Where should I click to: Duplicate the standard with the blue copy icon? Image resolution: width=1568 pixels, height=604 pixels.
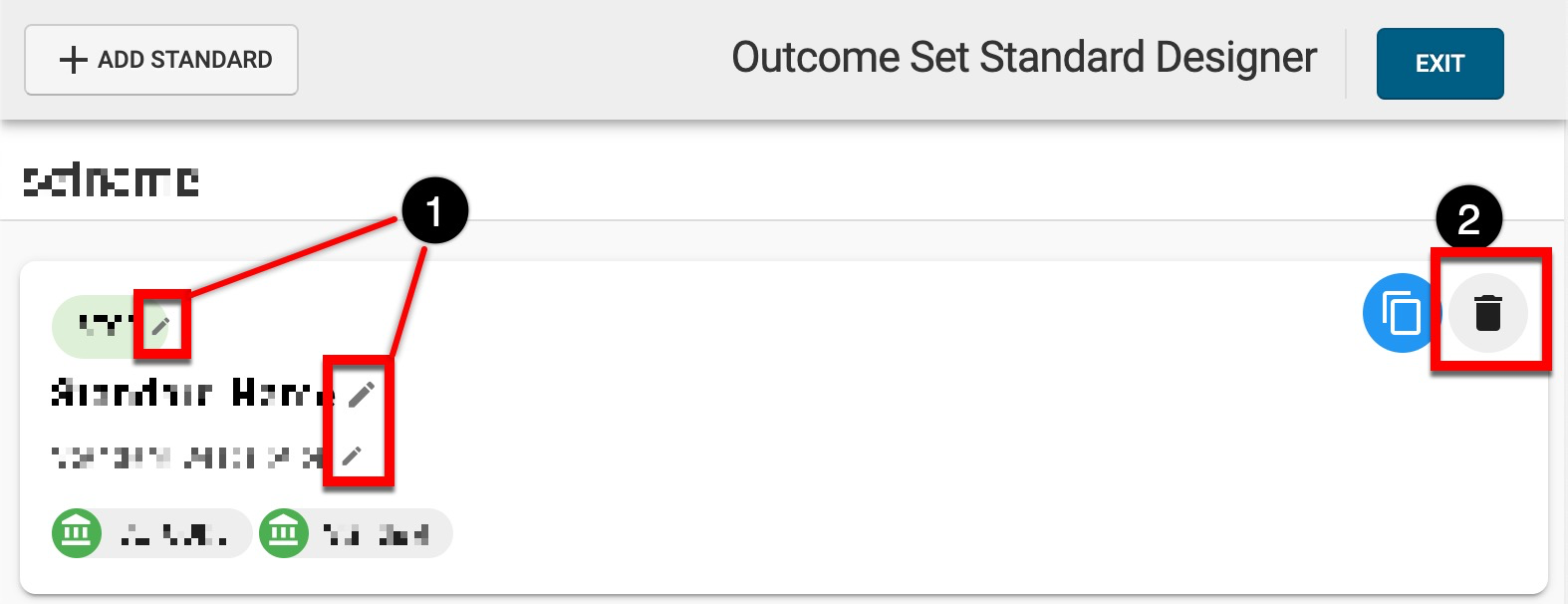coord(1401,313)
